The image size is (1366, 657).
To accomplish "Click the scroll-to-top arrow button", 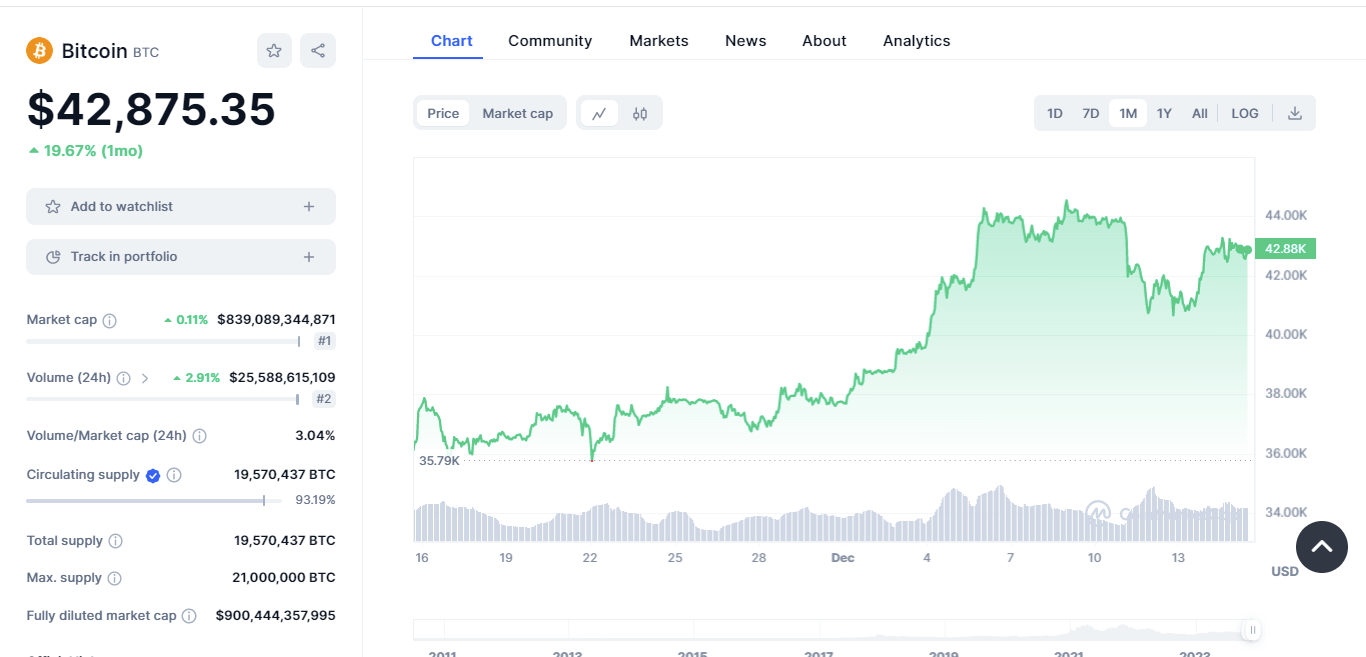I will (1322, 547).
